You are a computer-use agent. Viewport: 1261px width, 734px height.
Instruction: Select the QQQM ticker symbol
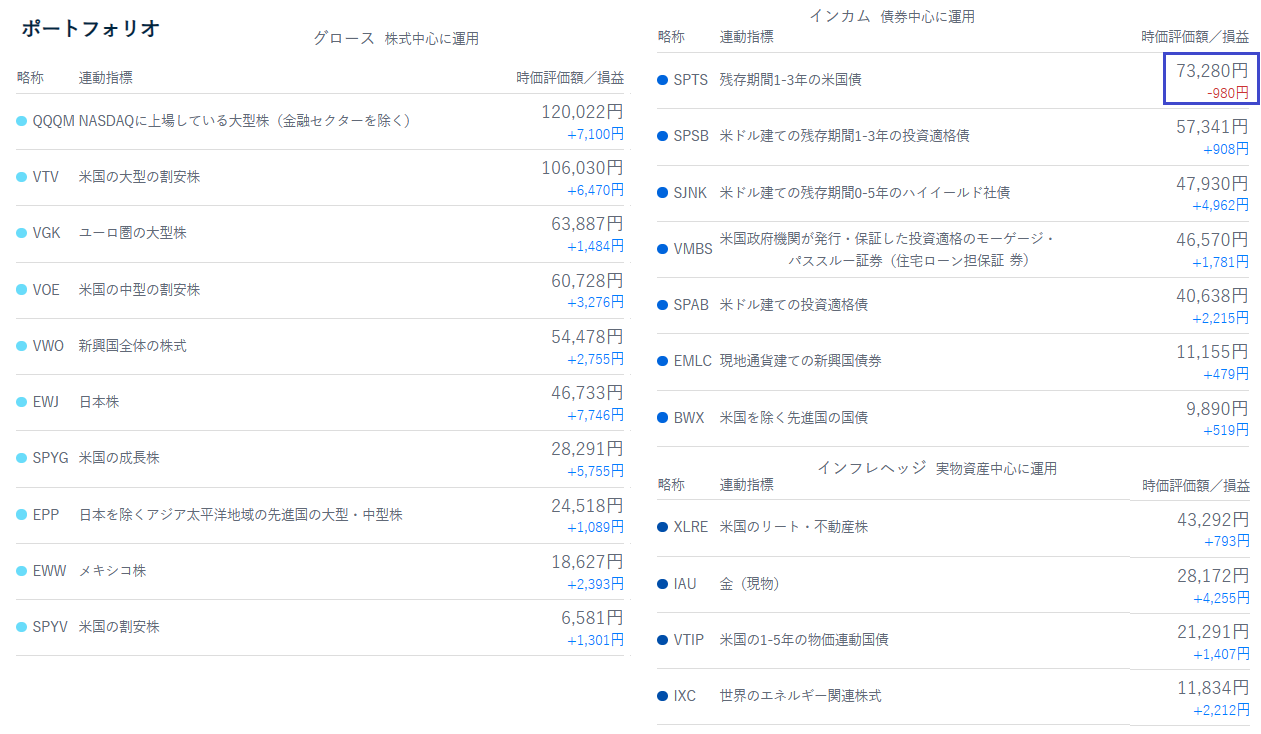(x=53, y=121)
